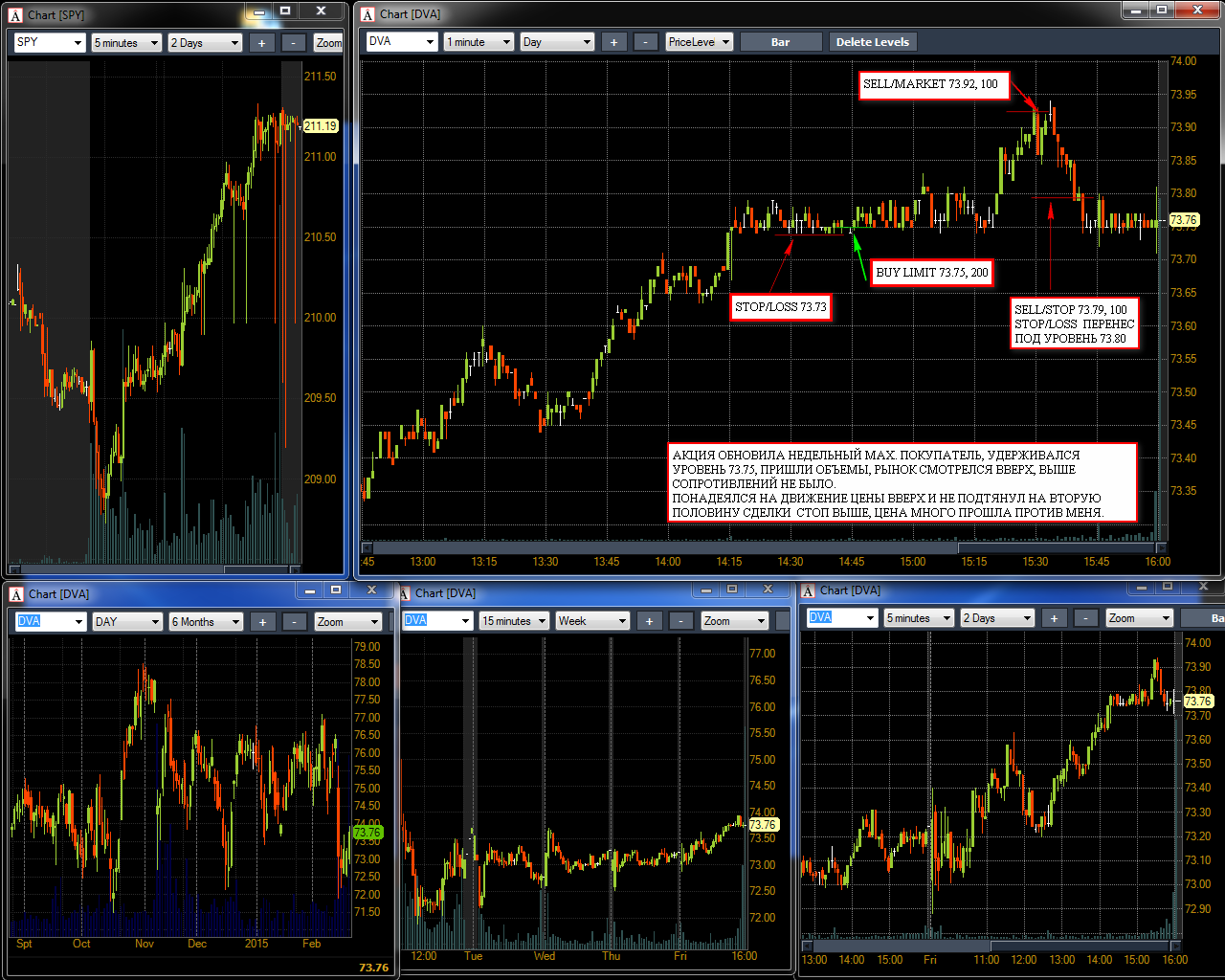Click the 73.76 status value below DAY chart
Image resolution: width=1225 pixels, height=980 pixels.
(x=373, y=968)
